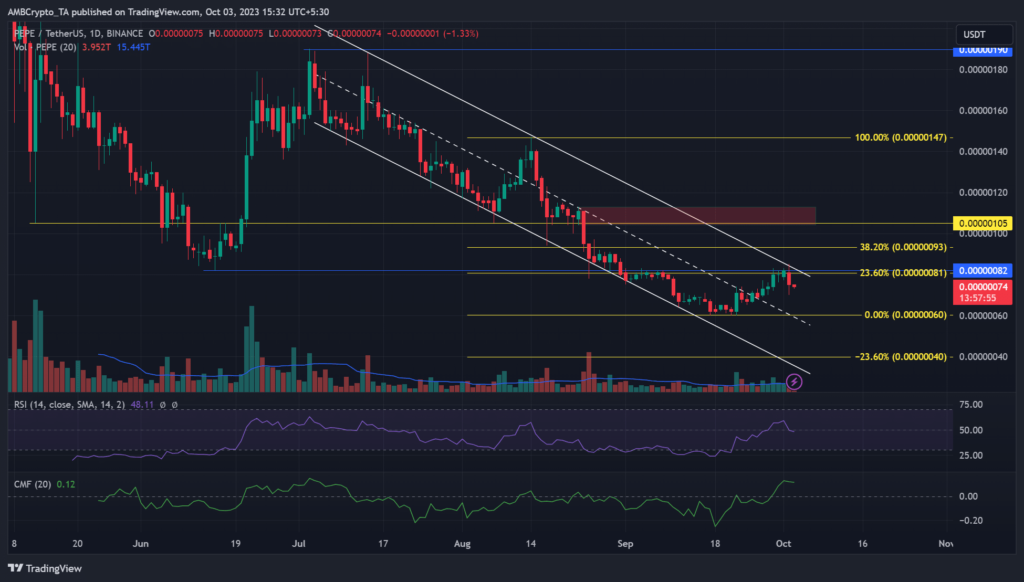The width and height of the screenshot is (1024, 582).
Task: Click the Sep date on time axis
Action: tap(624, 544)
